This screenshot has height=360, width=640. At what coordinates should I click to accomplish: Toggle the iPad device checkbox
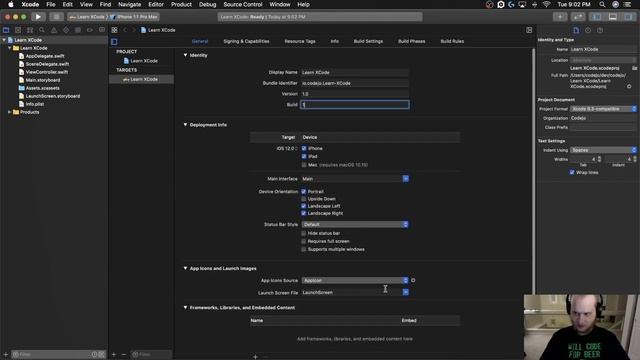(304, 156)
